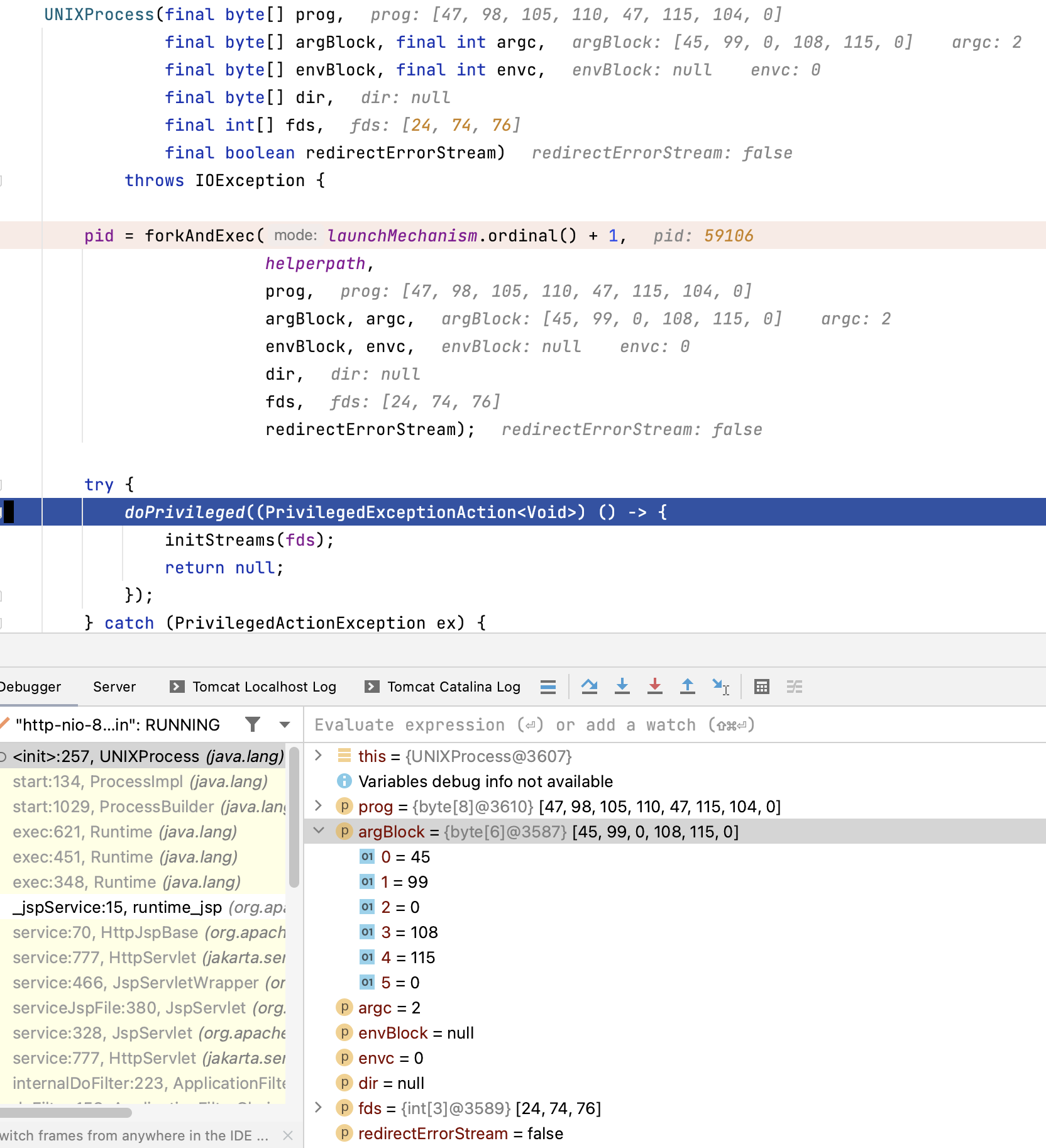
Task: Open the Tomcat Catalina Log tab
Action: tap(443, 687)
